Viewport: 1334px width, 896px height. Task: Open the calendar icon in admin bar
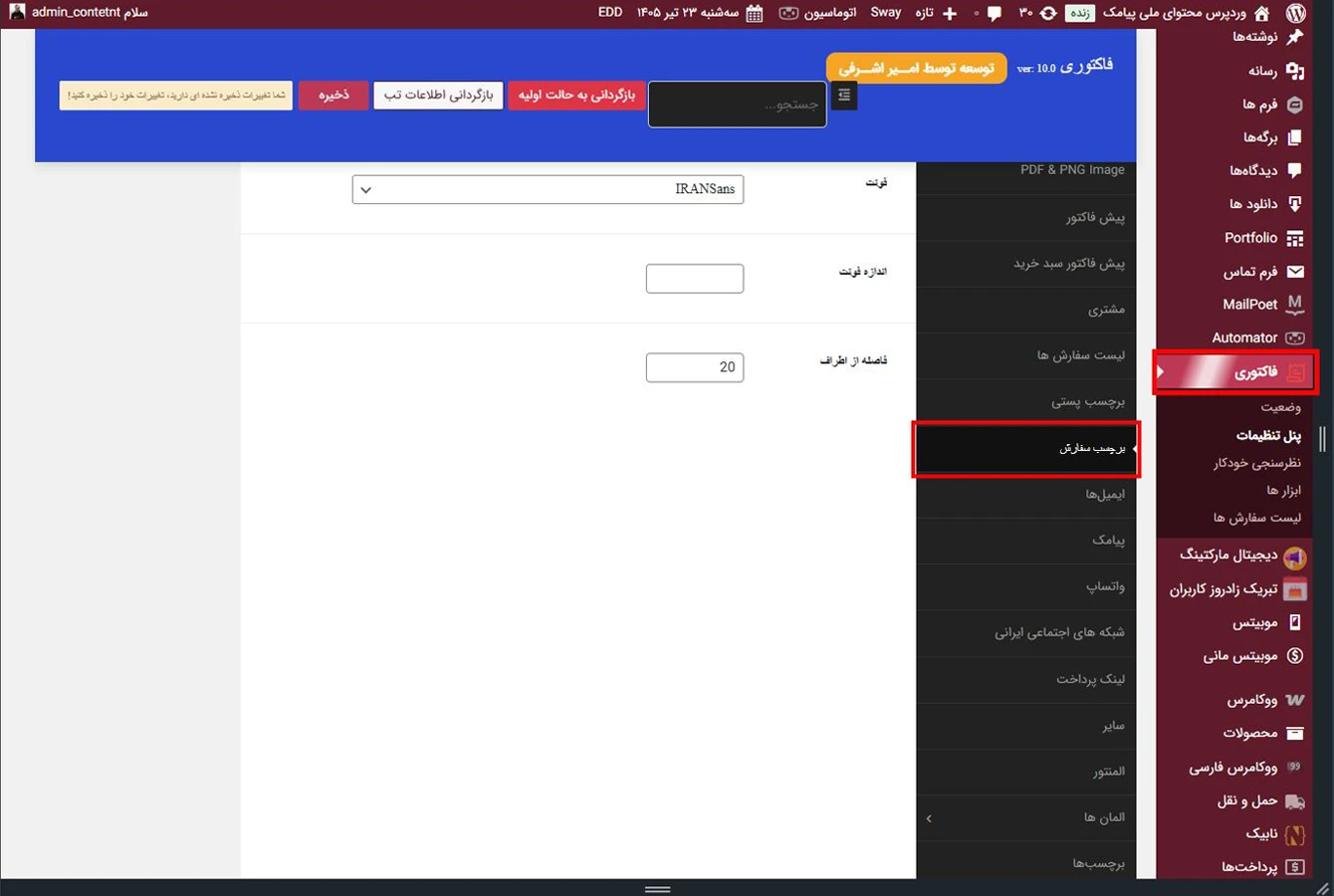[x=755, y=13]
